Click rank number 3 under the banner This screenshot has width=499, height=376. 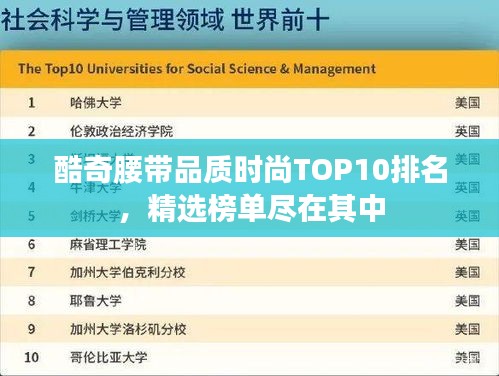coord(31,159)
